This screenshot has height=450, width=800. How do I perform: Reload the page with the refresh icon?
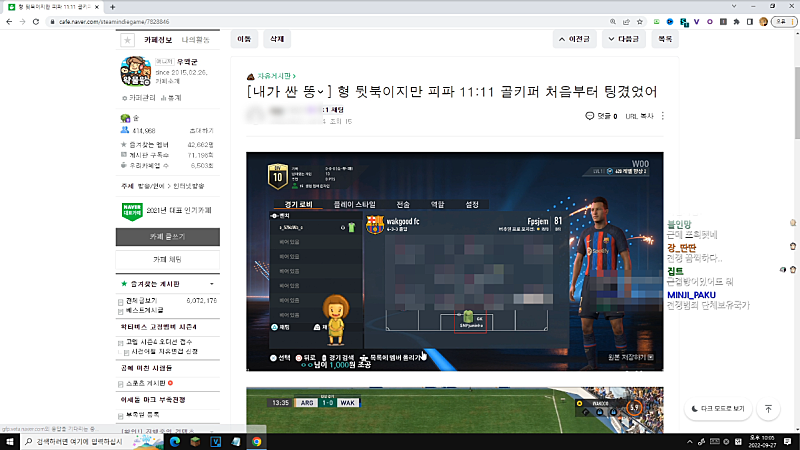point(36,22)
